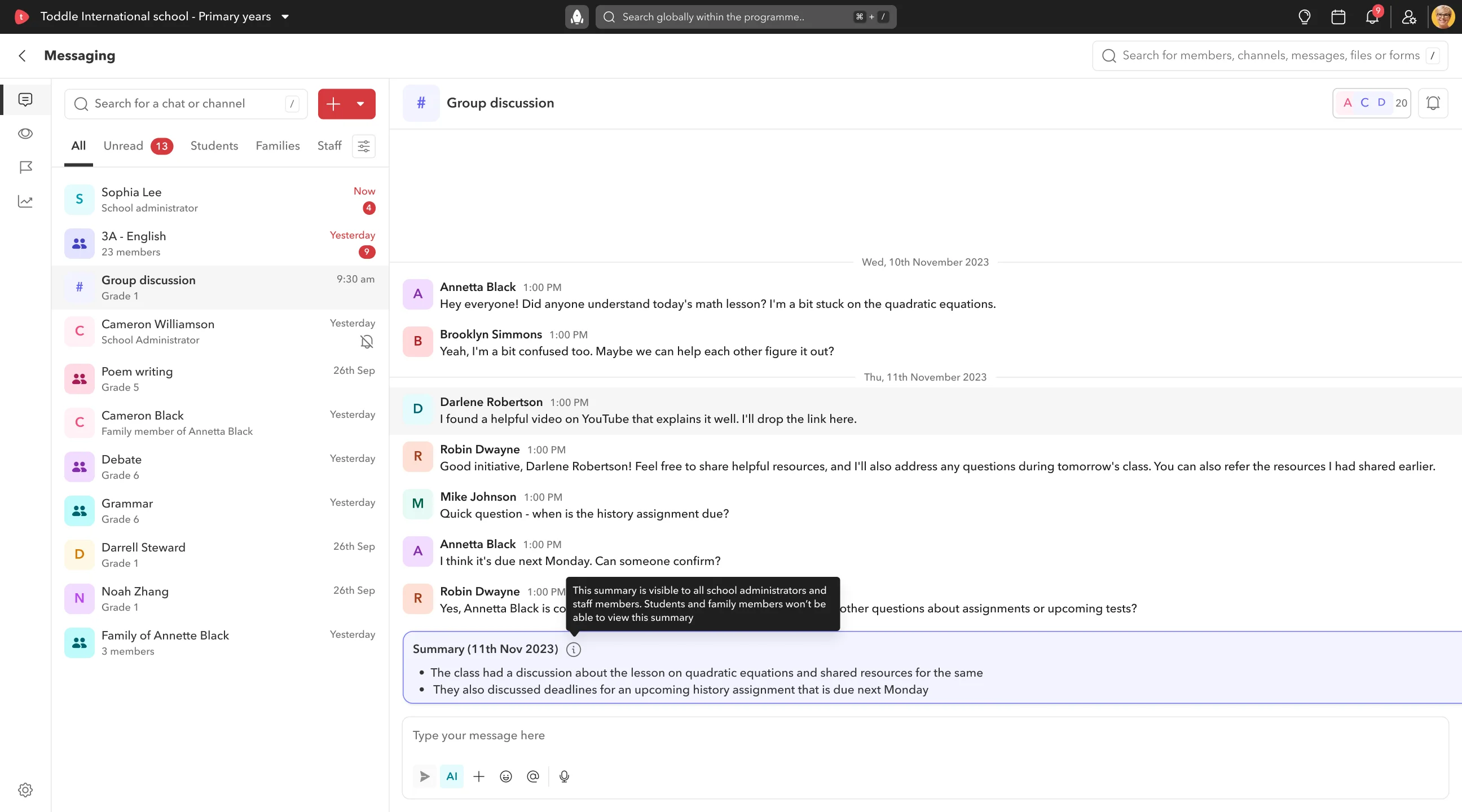Unmute Cameron Williamson chat via muted bell

click(x=367, y=342)
